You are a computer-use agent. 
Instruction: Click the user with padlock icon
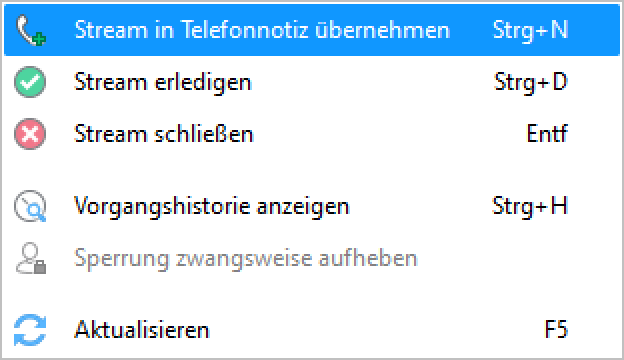(31, 258)
